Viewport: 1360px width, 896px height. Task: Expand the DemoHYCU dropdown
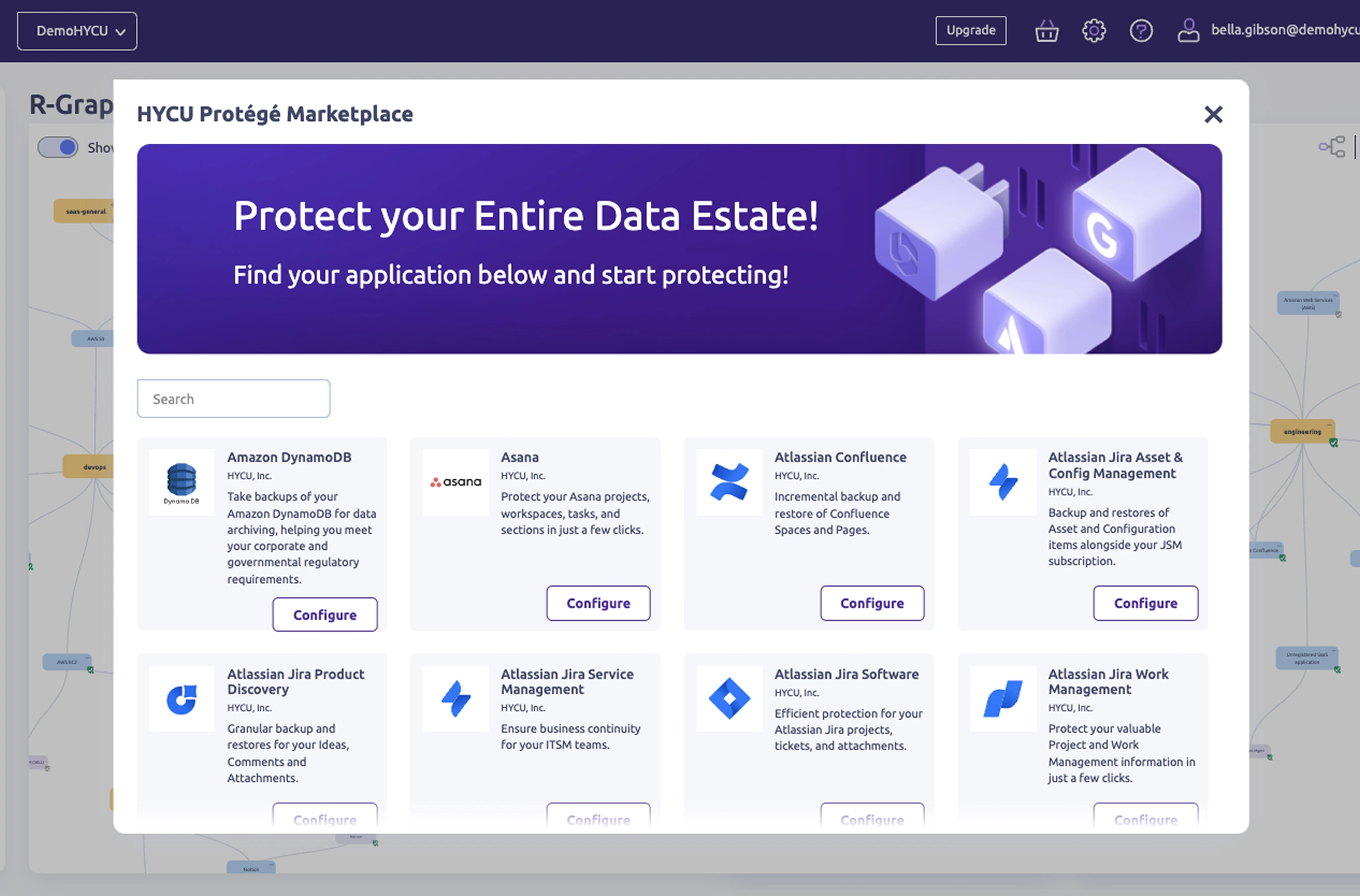tap(77, 31)
